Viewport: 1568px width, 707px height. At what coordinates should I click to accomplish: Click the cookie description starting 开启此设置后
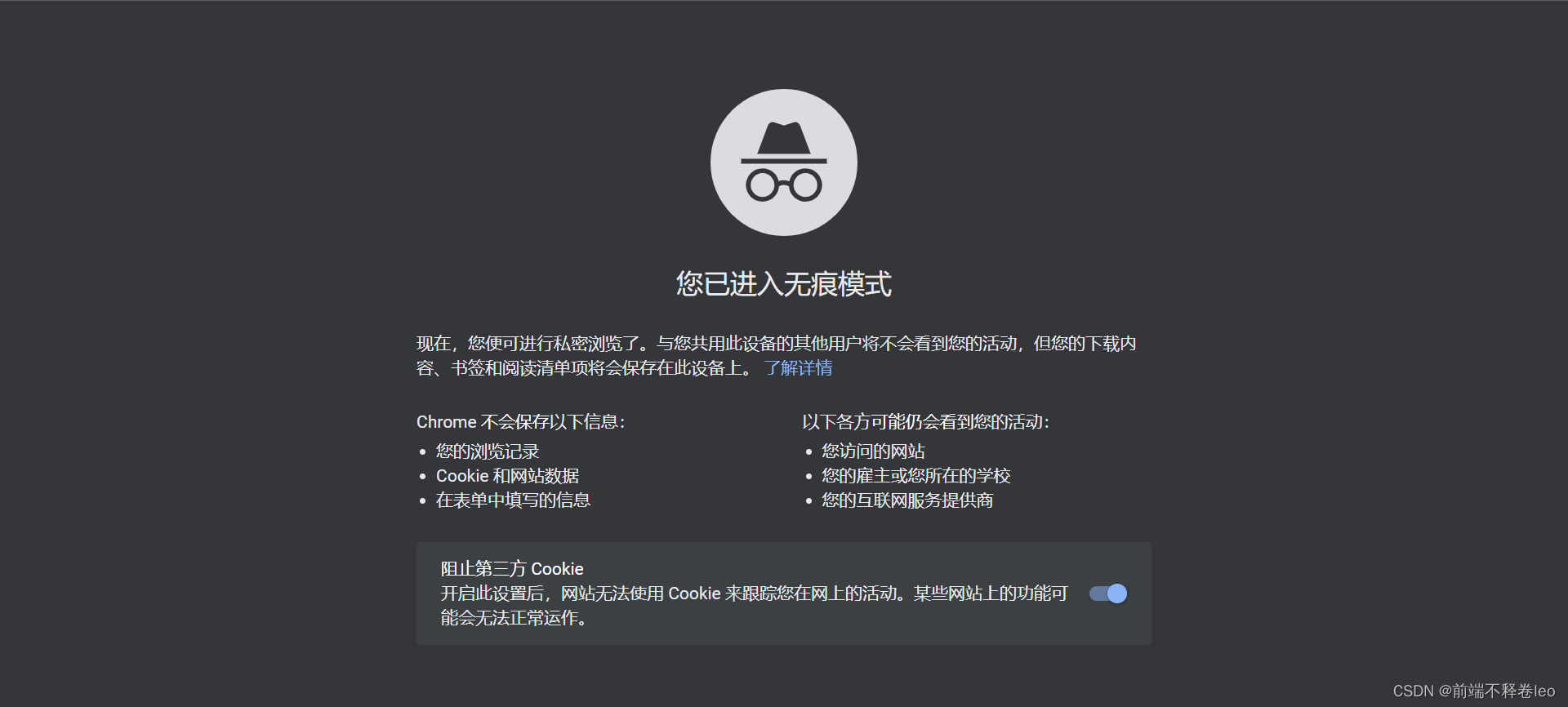754,606
